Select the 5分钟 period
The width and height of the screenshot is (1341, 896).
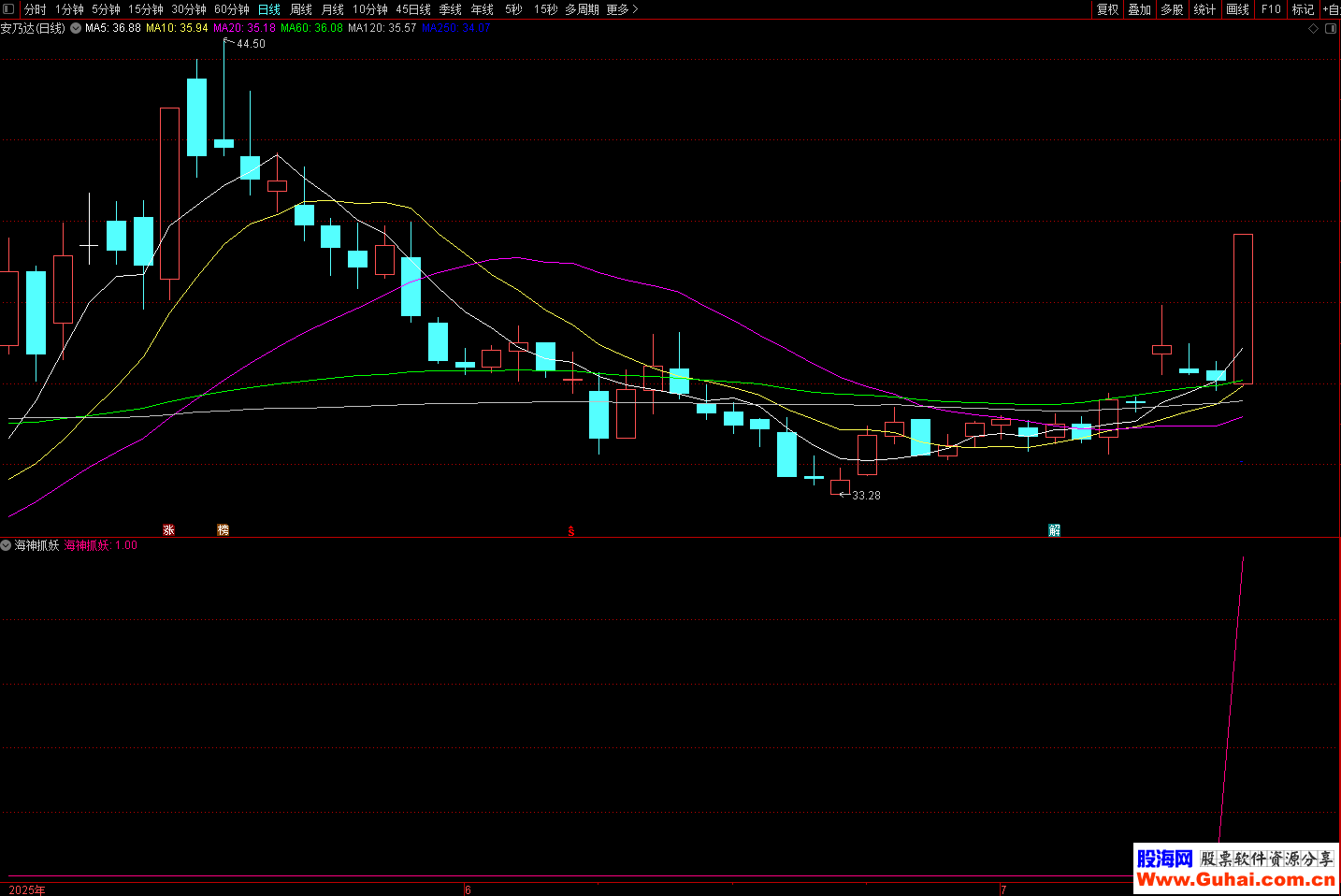(106, 9)
